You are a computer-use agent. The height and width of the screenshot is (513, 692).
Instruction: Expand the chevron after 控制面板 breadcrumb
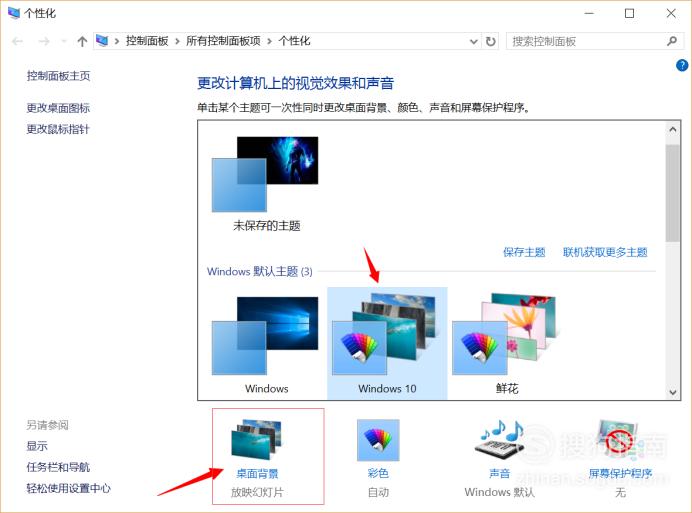point(177,41)
